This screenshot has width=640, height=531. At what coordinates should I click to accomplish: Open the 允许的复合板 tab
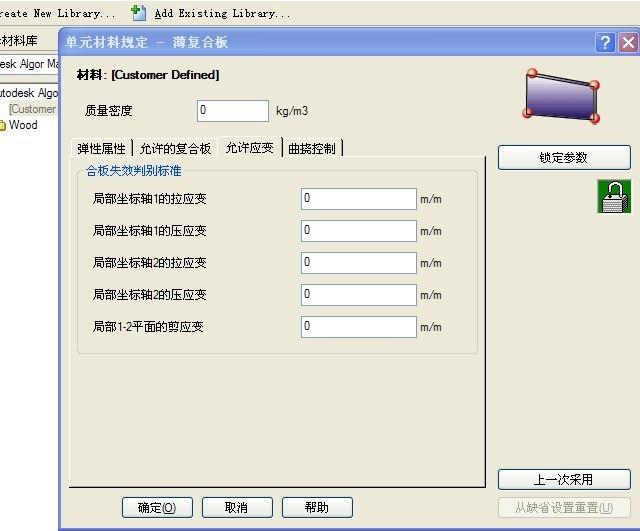pos(176,149)
